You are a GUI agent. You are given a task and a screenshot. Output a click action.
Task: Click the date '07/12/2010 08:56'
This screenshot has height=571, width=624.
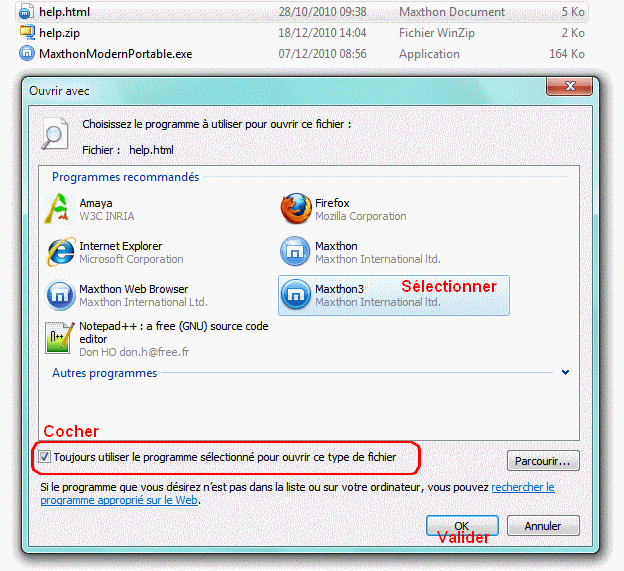click(x=322, y=54)
